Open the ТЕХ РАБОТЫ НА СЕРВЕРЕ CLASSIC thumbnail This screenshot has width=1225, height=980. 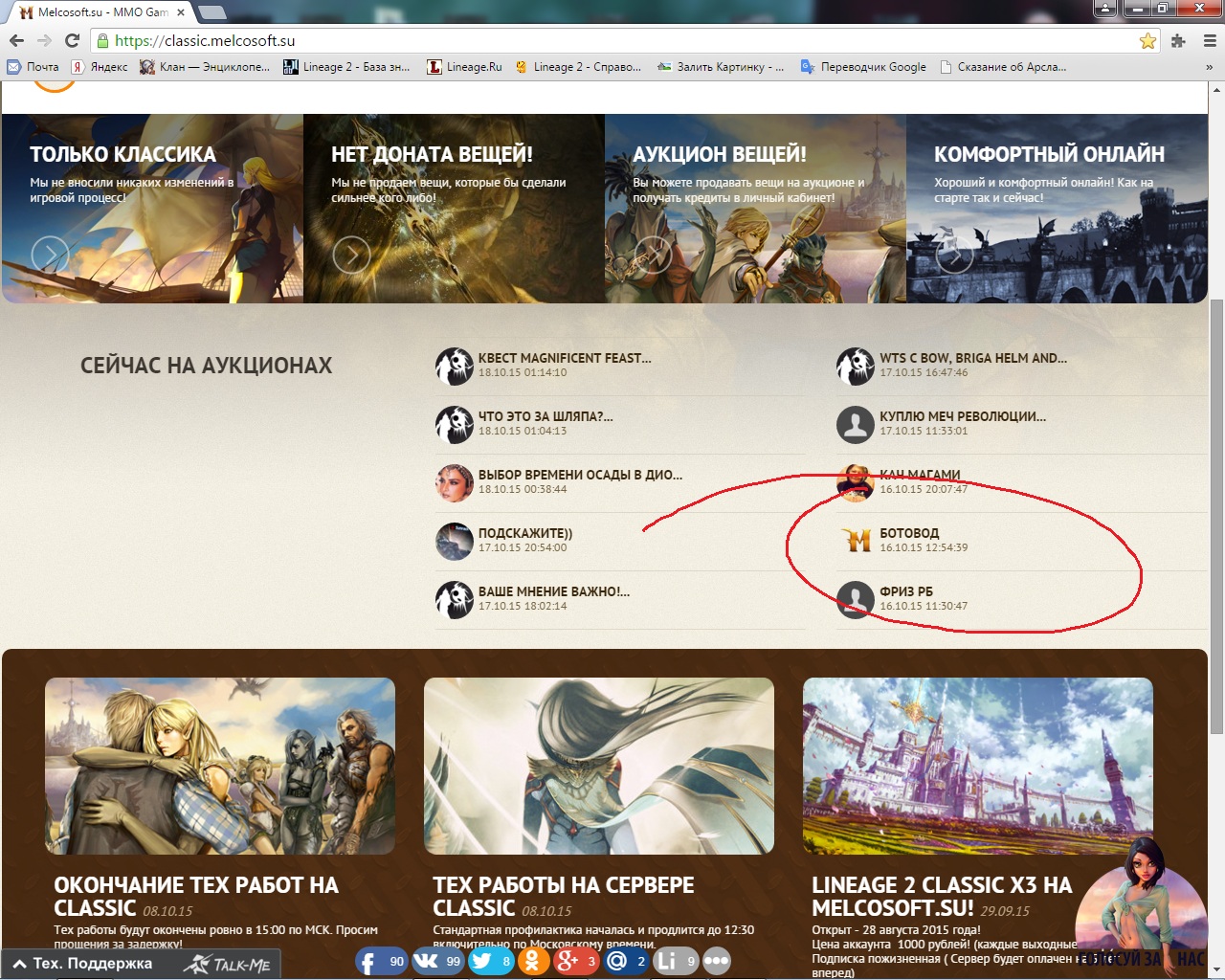(x=599, y=766)
